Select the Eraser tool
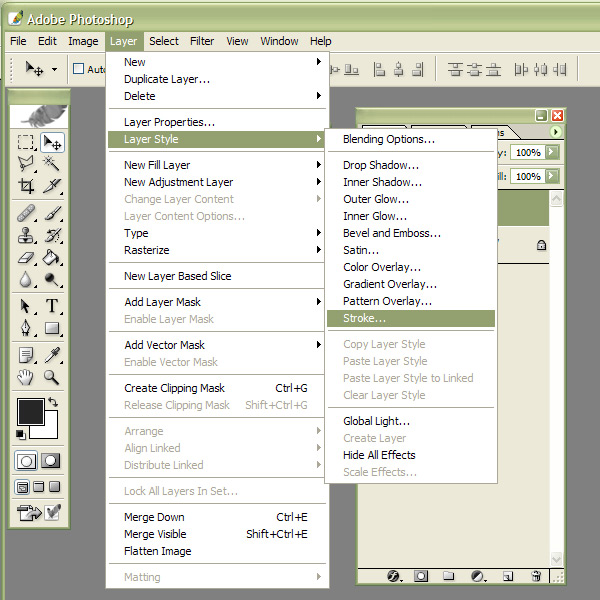This screenshot has height=600, width=600. tap(26, 257)
